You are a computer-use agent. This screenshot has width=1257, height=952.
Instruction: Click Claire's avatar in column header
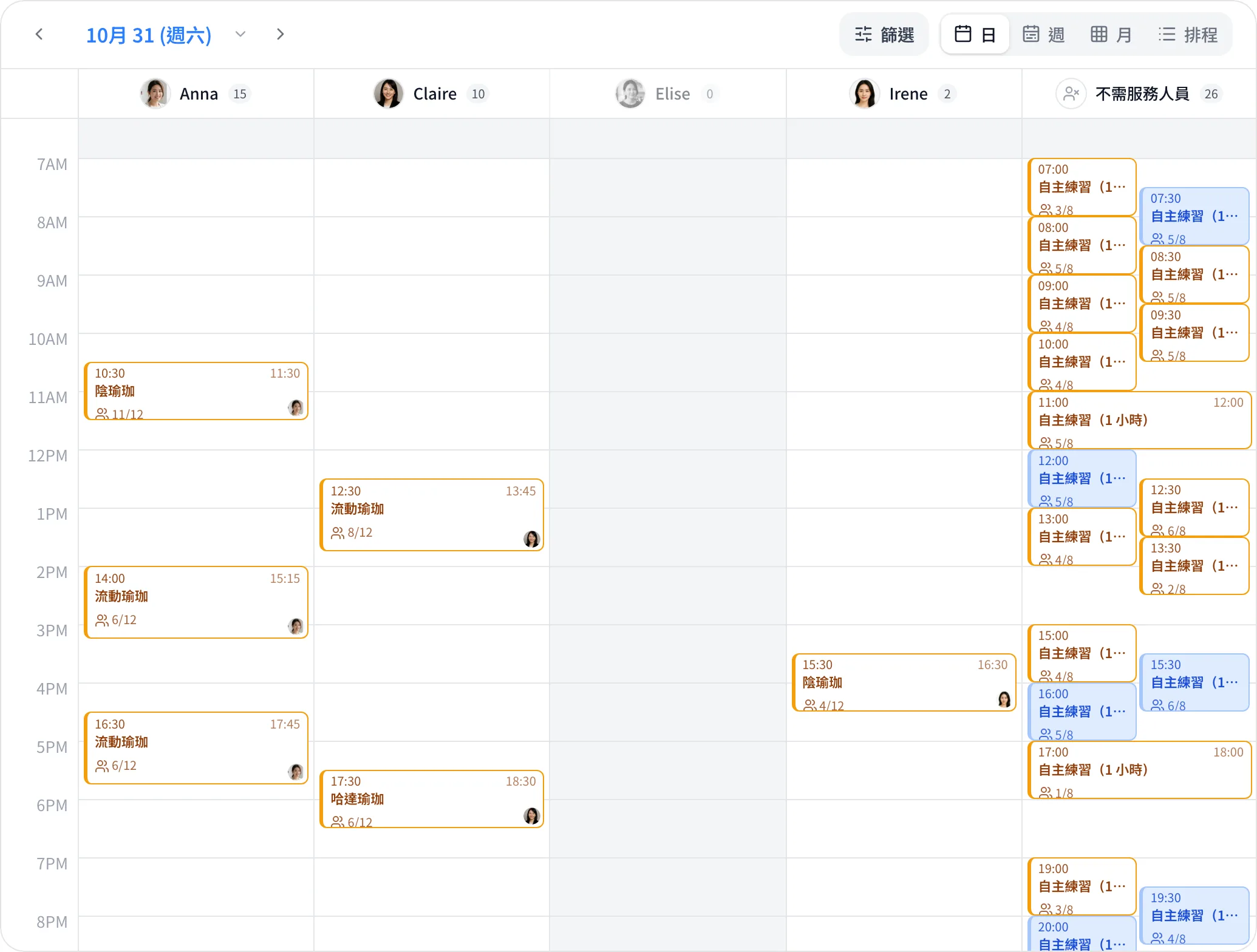[x=389, y=93]
